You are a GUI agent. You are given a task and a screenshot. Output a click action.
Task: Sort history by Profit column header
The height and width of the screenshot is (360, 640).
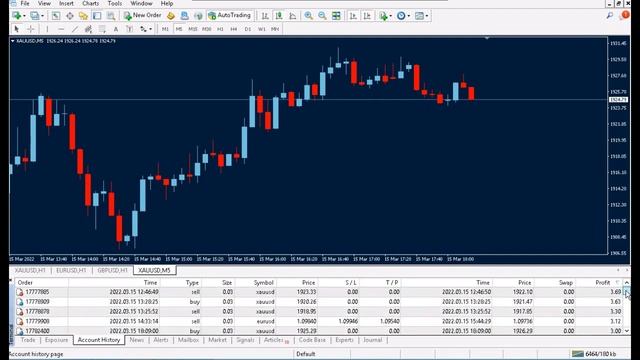602,282
